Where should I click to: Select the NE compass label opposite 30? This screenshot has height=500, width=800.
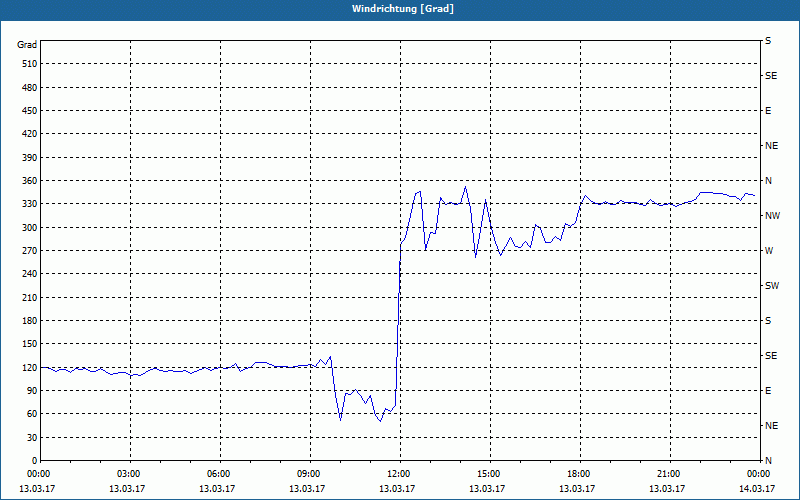click(771, 426)
